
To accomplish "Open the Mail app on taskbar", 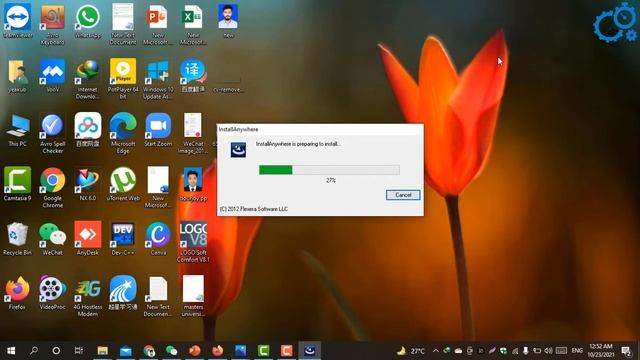I will 126,351.
